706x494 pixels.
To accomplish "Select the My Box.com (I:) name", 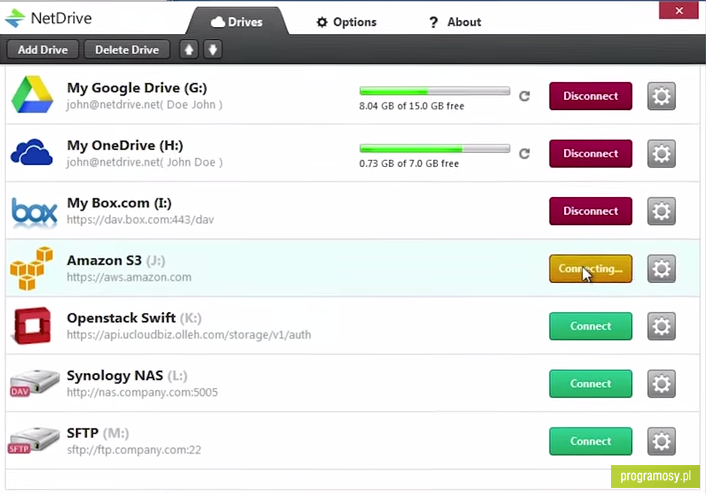I will [x=119, y=203].
